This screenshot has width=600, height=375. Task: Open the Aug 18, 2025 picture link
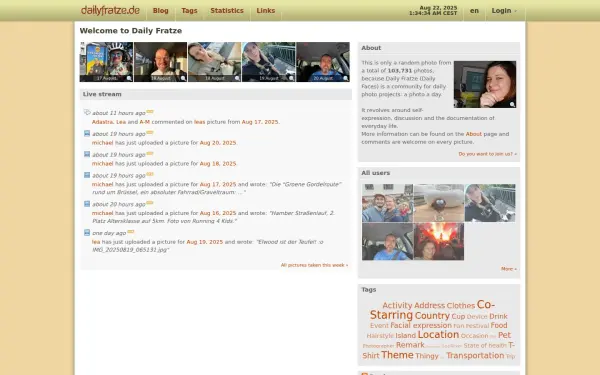click(x=218, y=164)
